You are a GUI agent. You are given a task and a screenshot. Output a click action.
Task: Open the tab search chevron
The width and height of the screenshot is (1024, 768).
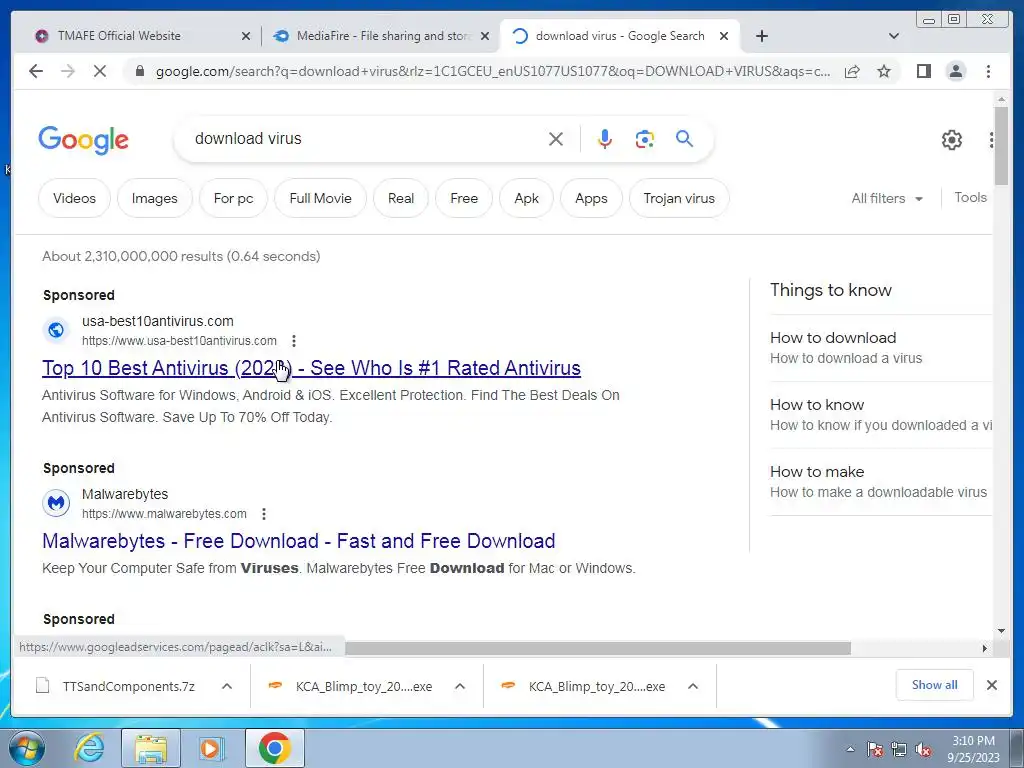tap(894, 36)
